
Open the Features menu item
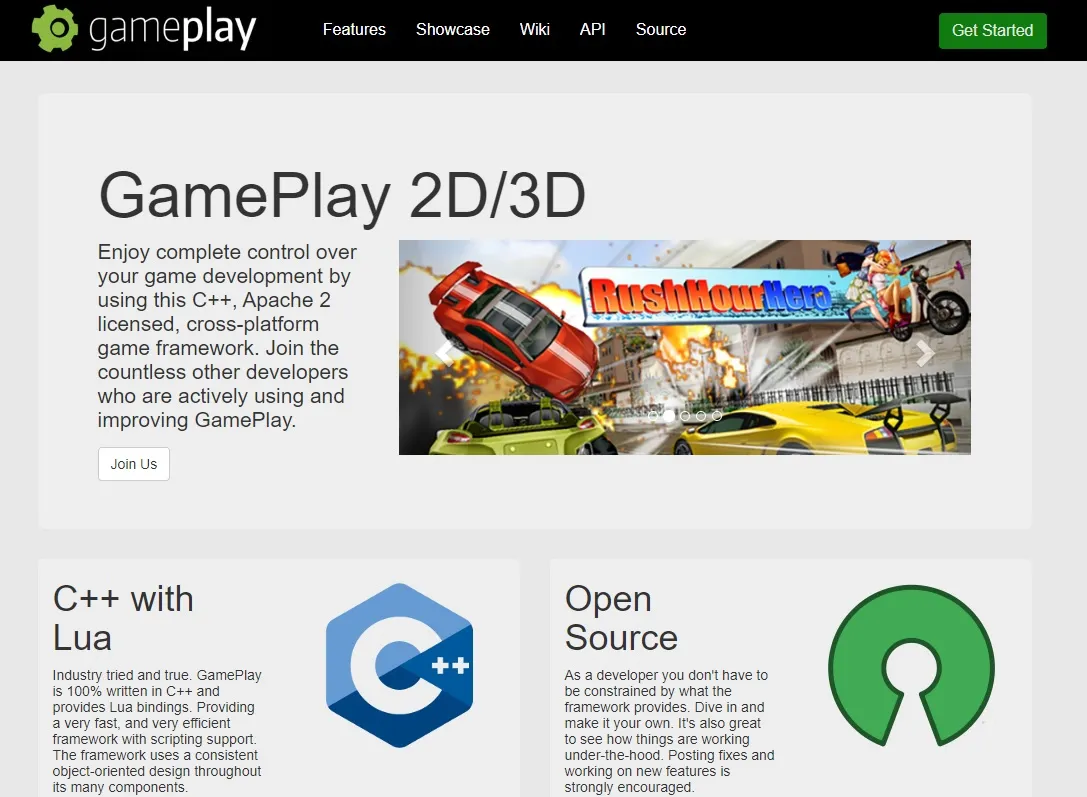click(354, 30)
